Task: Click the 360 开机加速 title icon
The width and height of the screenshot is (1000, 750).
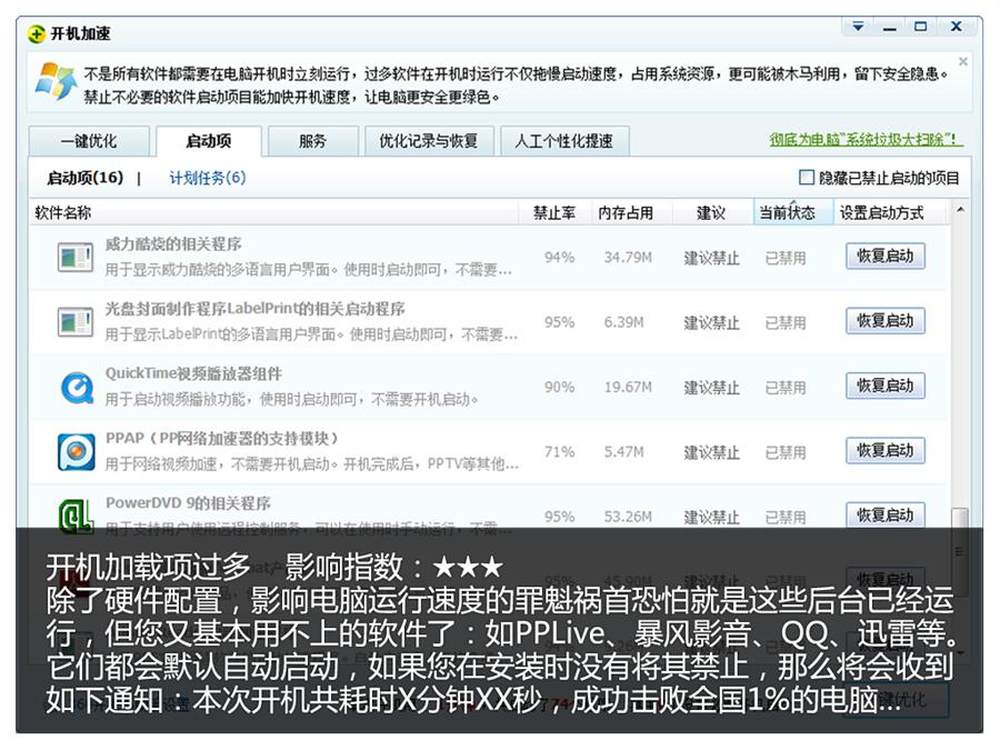Action: 37,33
